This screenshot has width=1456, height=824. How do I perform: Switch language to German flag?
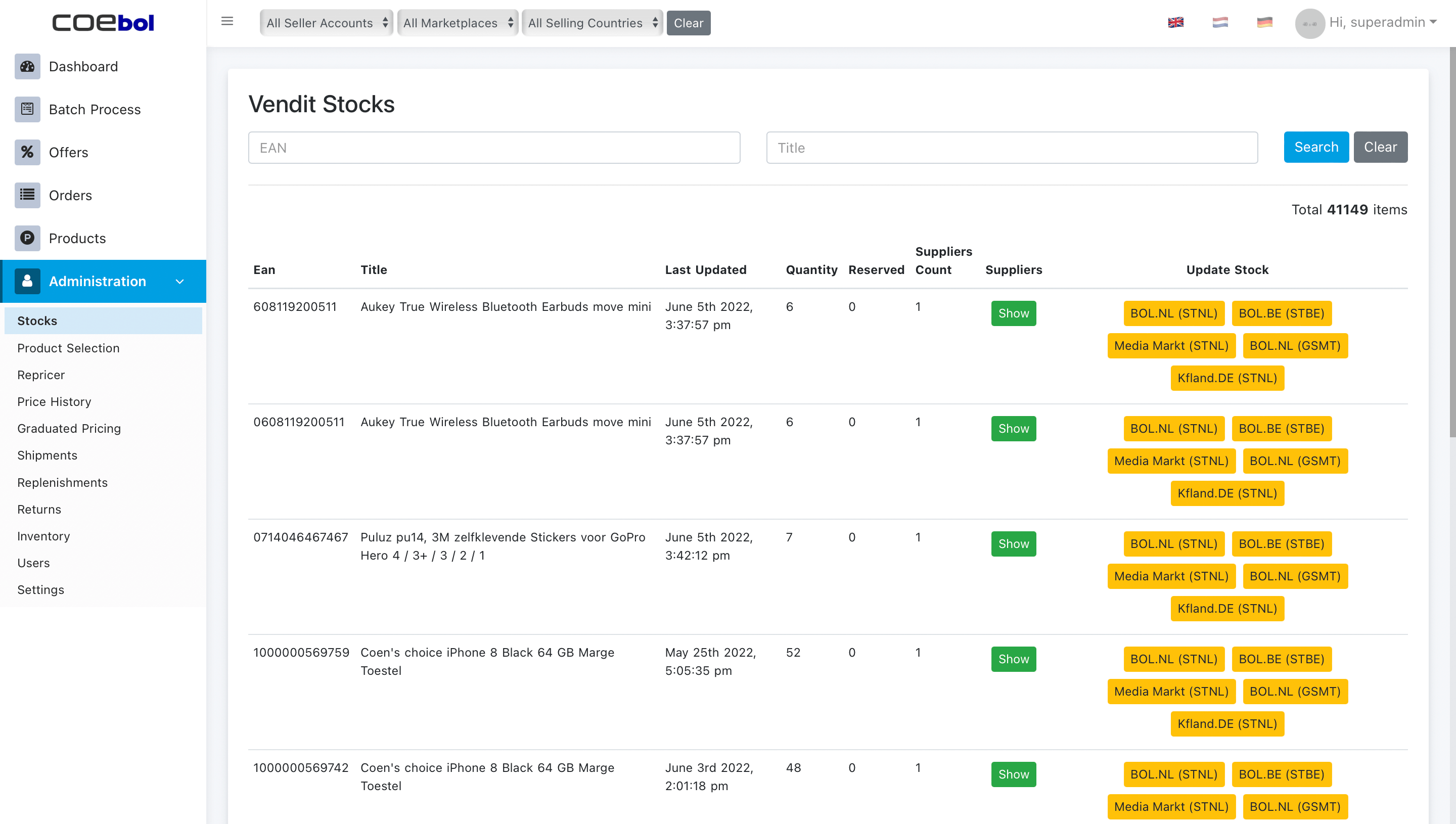[1264, 23]
